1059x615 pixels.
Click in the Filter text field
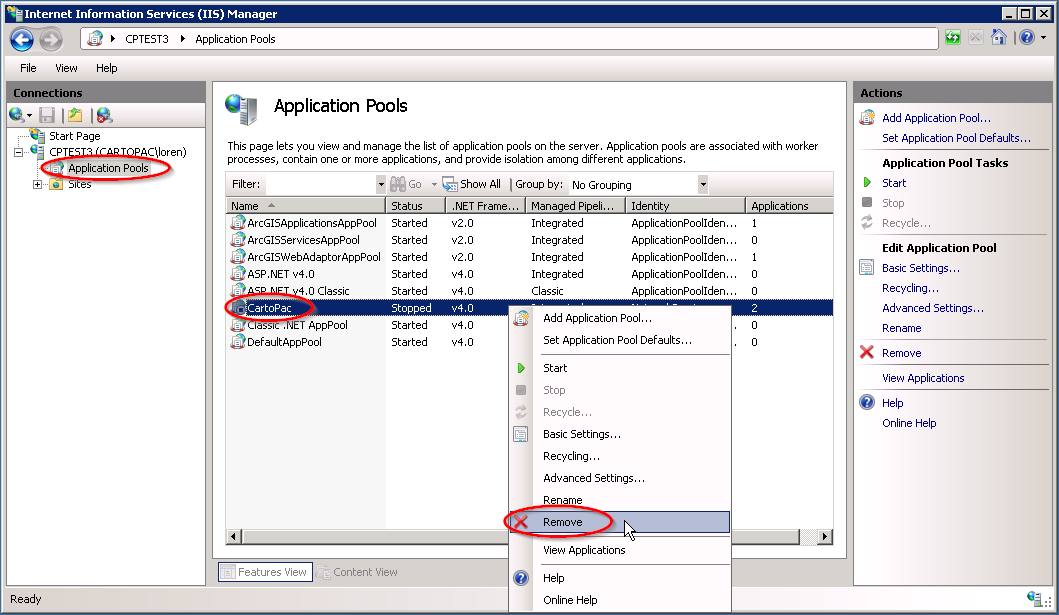click(320, 184)
